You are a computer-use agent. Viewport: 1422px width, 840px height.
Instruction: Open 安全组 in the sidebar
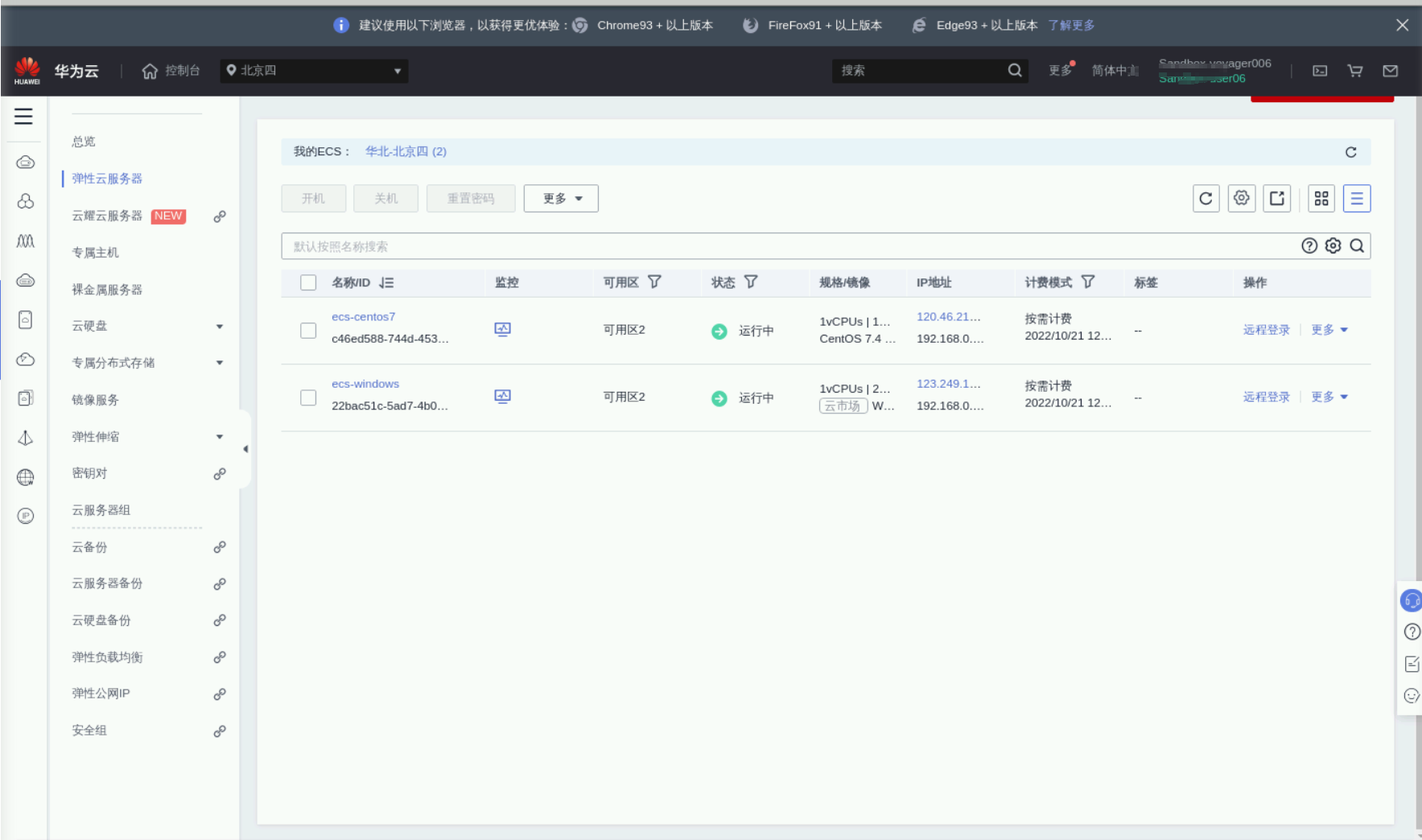(x=89, y=731)
